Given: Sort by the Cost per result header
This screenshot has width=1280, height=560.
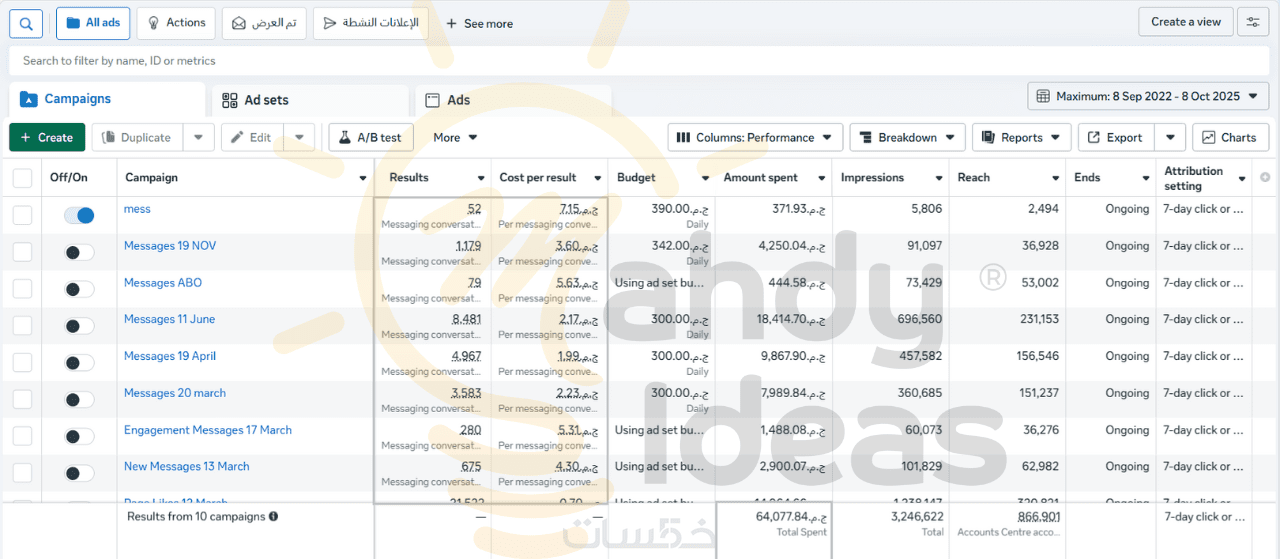Looking at the screenshot, I should pyautogui.click(x=538, y=178).
